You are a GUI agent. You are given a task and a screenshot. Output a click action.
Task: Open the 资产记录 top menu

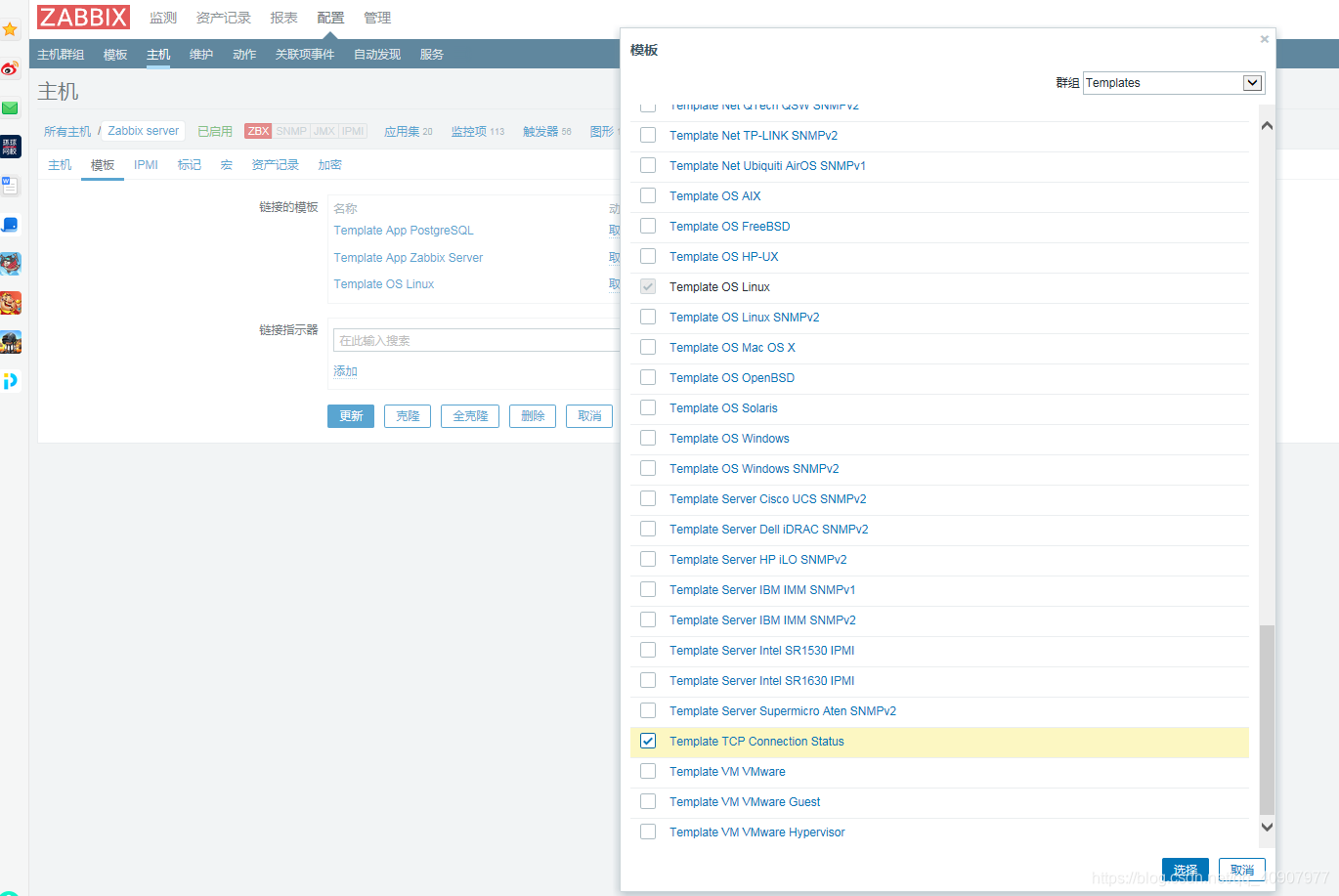click(224, 18)
